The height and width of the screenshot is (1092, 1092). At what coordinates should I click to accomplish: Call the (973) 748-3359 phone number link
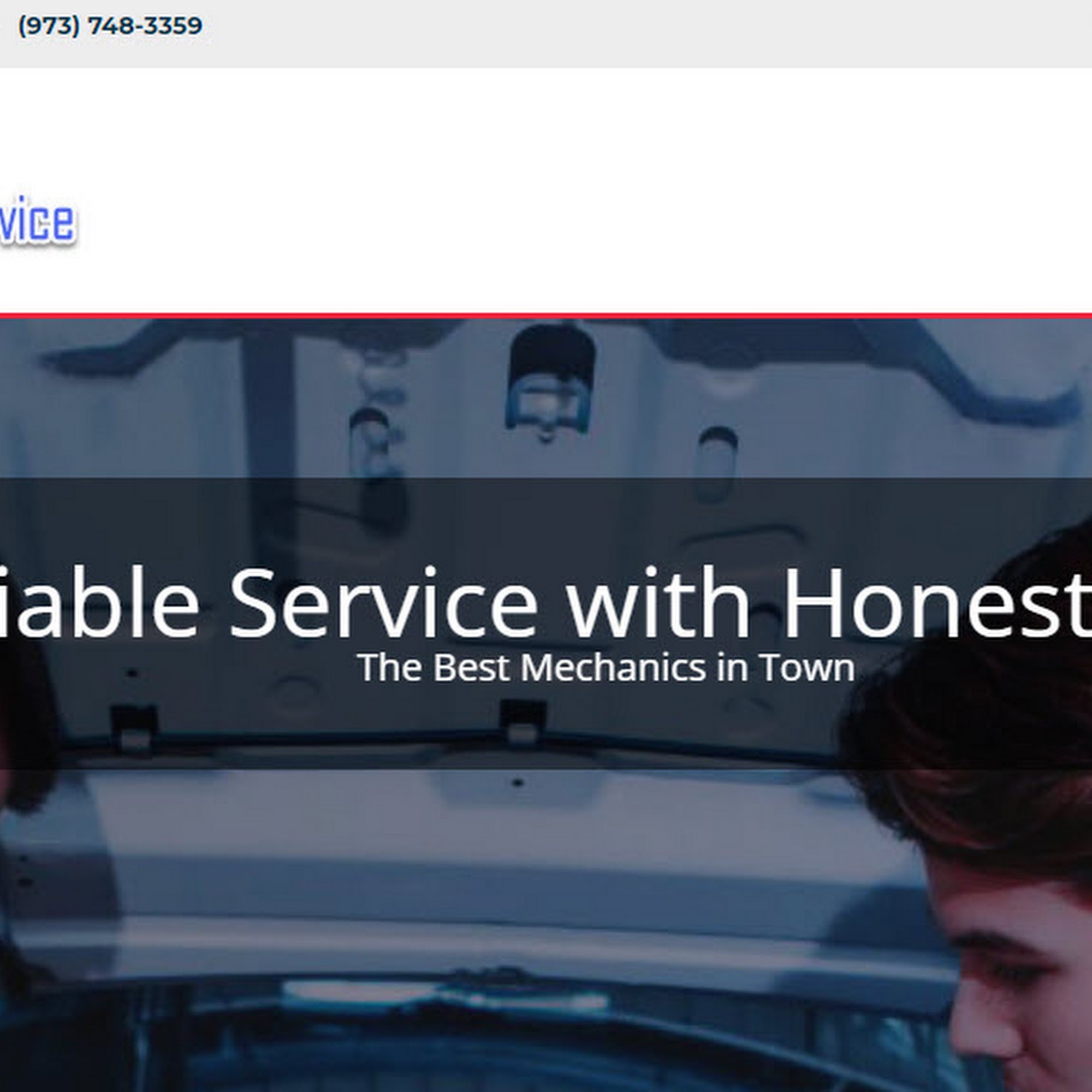click(x=110, y=26)
